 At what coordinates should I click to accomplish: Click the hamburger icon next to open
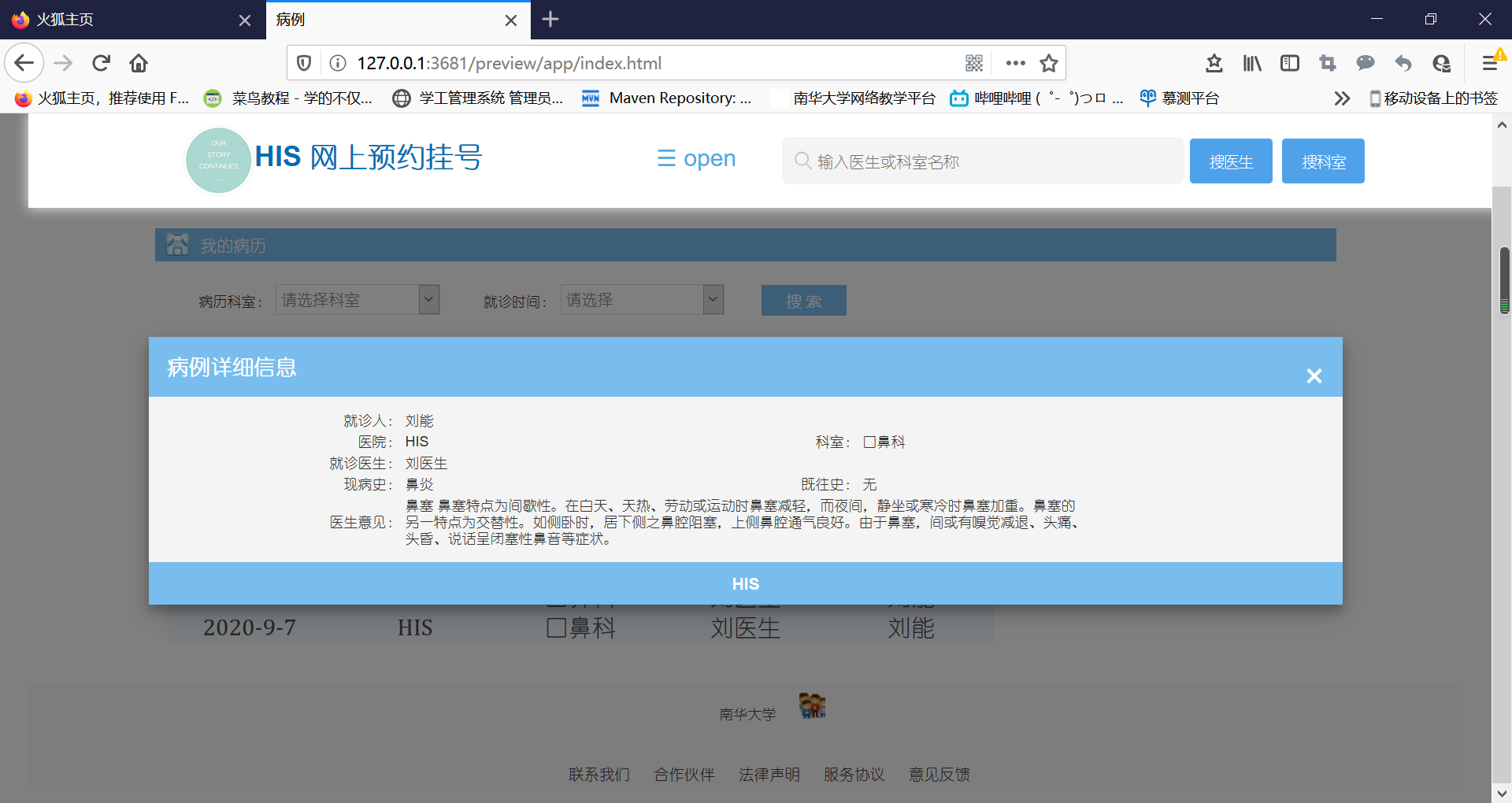[x=666, y=158]
